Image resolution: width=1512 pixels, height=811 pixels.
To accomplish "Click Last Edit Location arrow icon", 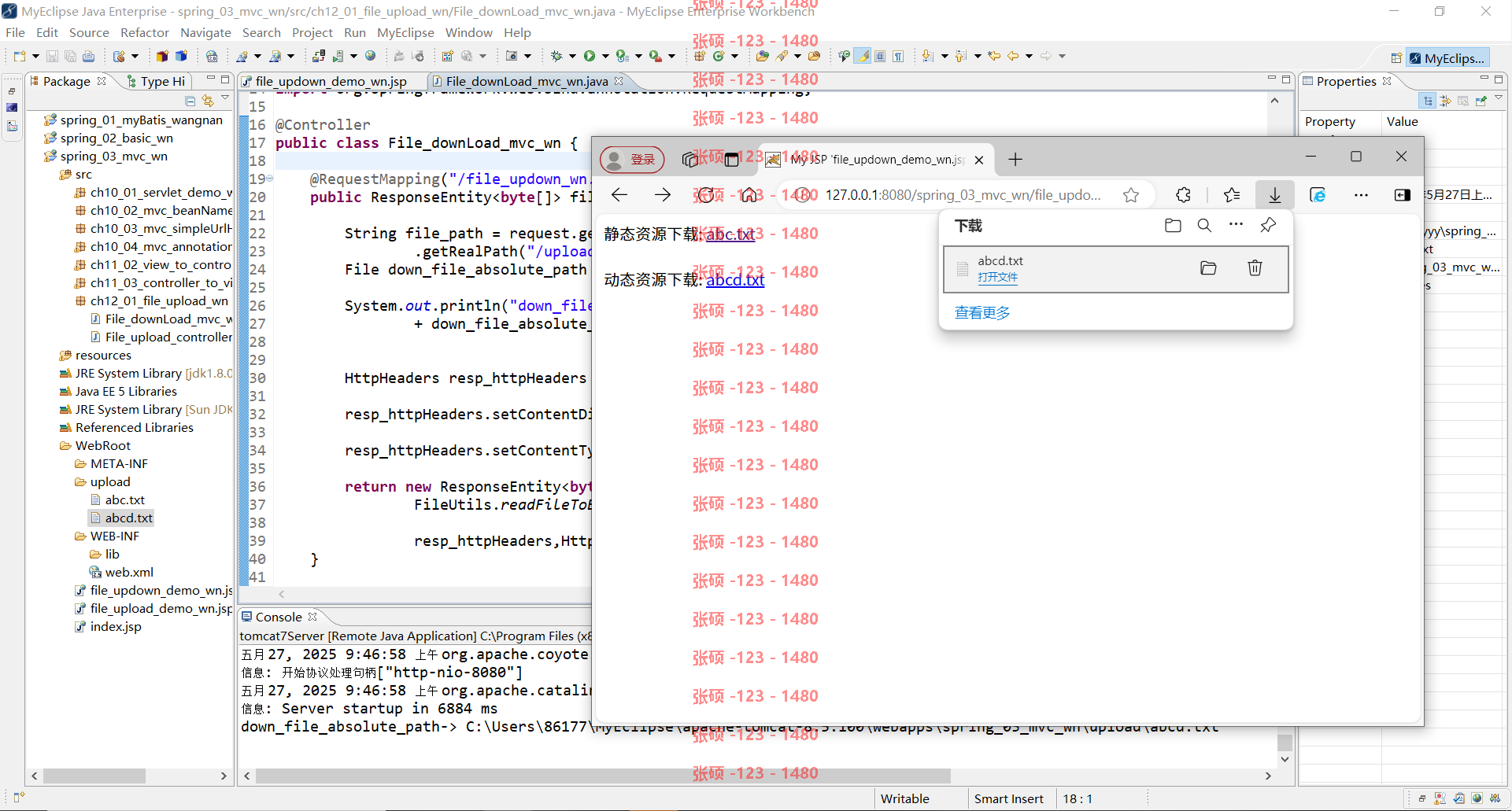I will tap(994, 56).
